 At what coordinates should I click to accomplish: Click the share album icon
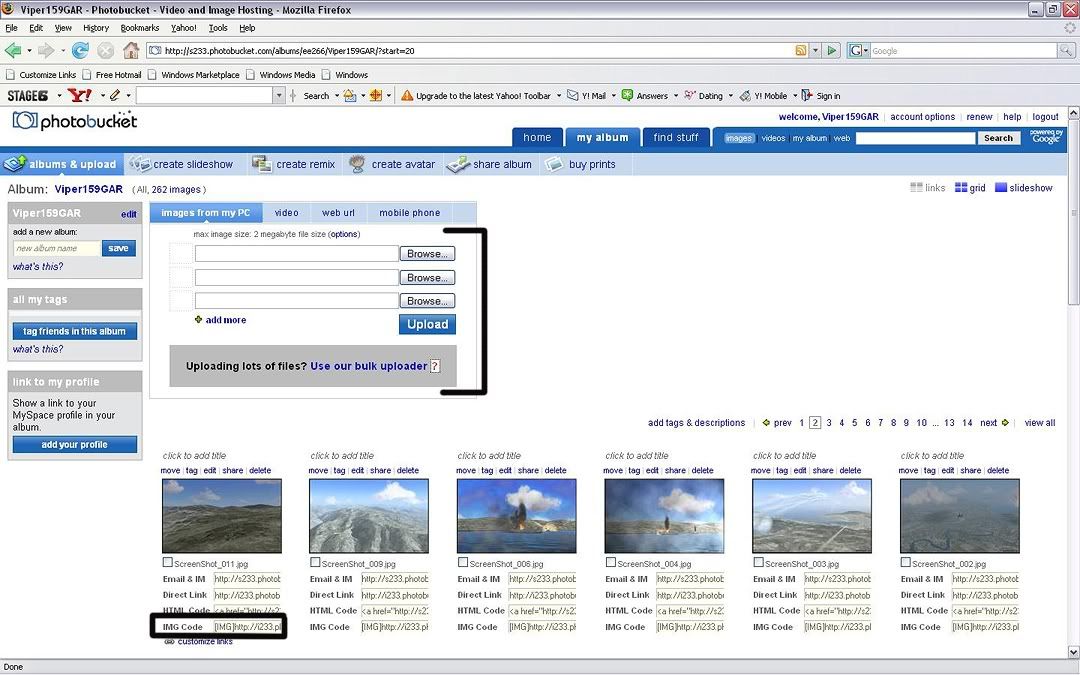(458, 164)
